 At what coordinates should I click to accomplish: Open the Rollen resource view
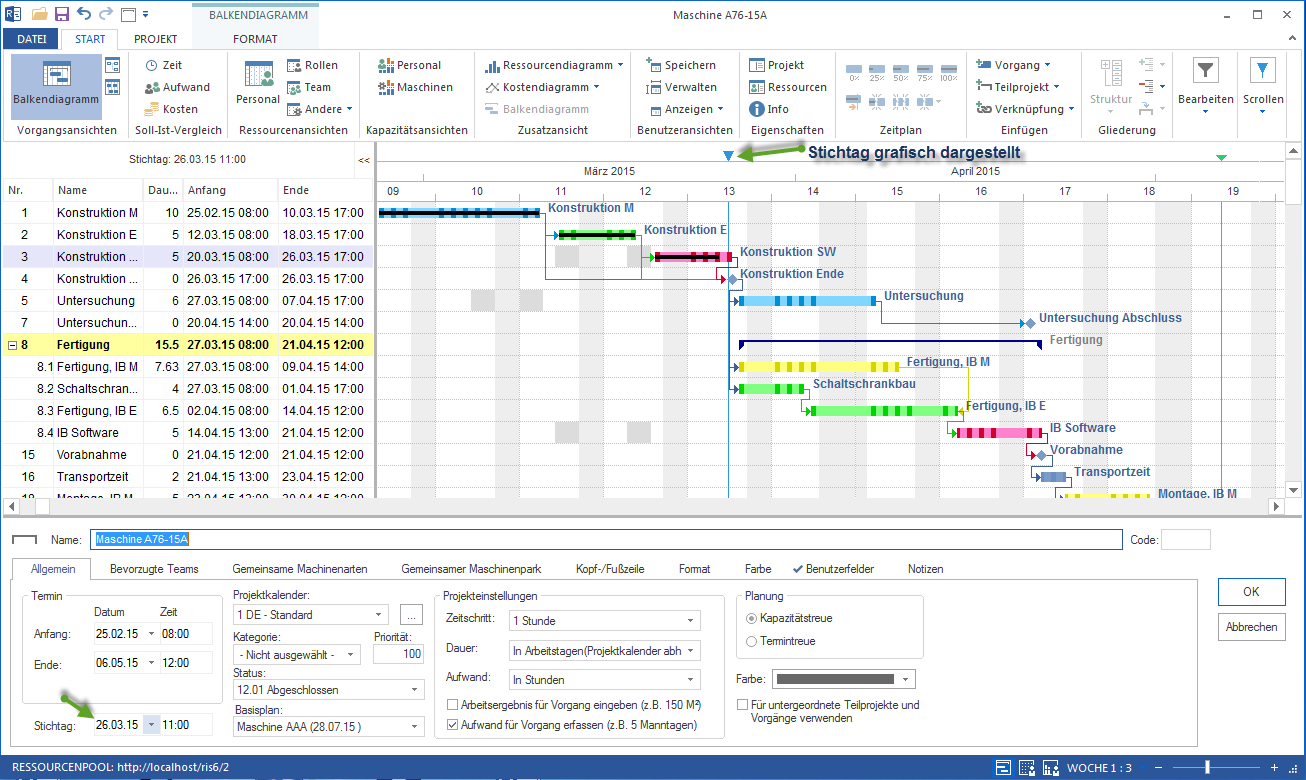(x=313, y=65)
